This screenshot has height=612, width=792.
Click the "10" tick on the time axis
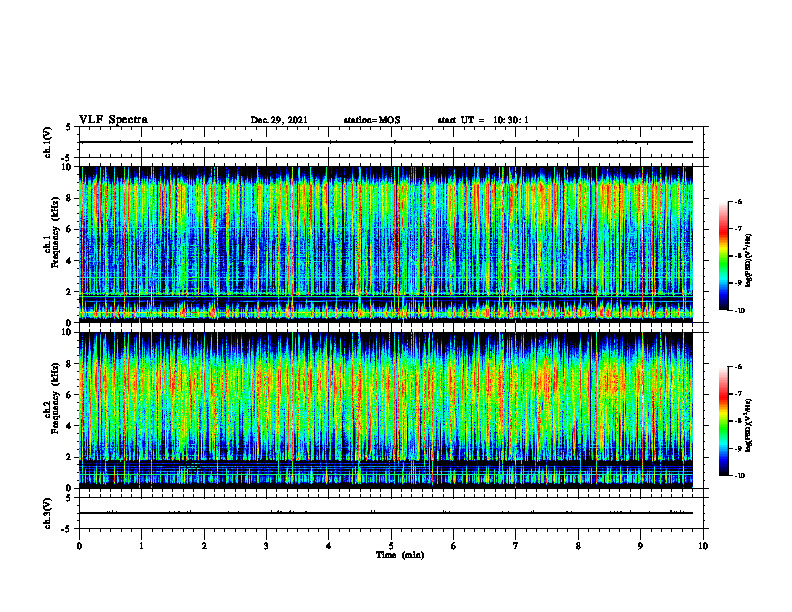click(703, 546)
